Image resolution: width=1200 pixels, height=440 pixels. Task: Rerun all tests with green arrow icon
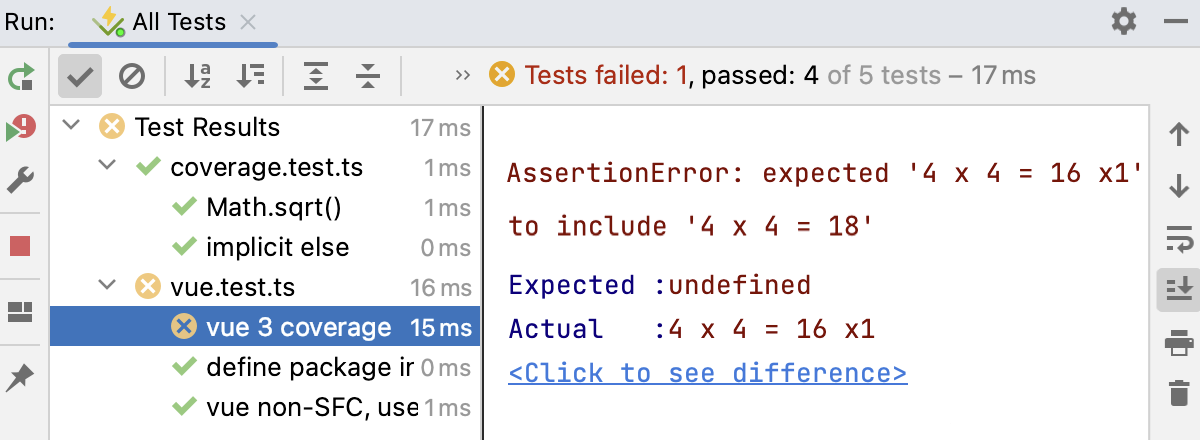click(21, 77)
